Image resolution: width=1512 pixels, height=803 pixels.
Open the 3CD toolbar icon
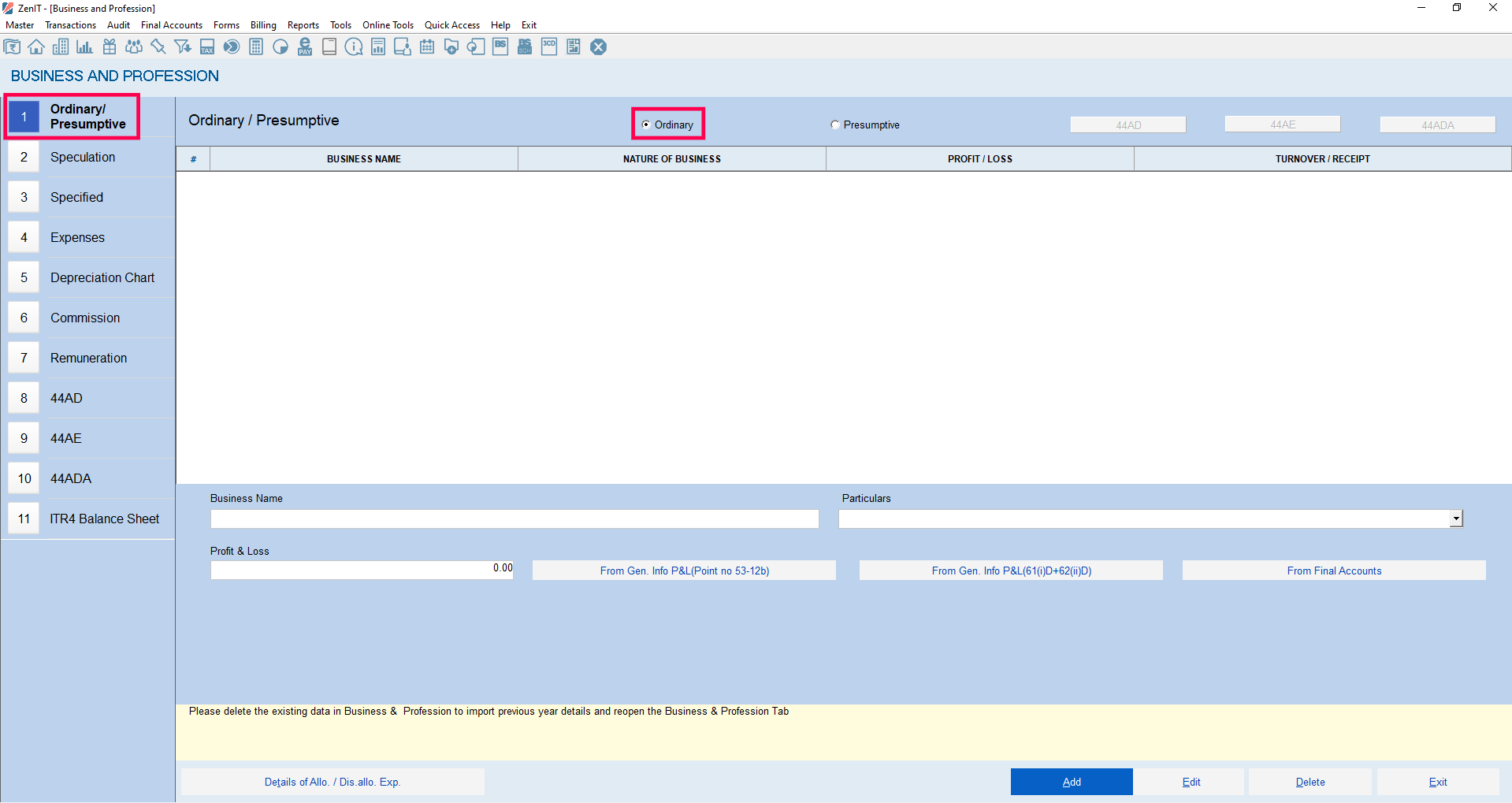(x=549, y=47)
